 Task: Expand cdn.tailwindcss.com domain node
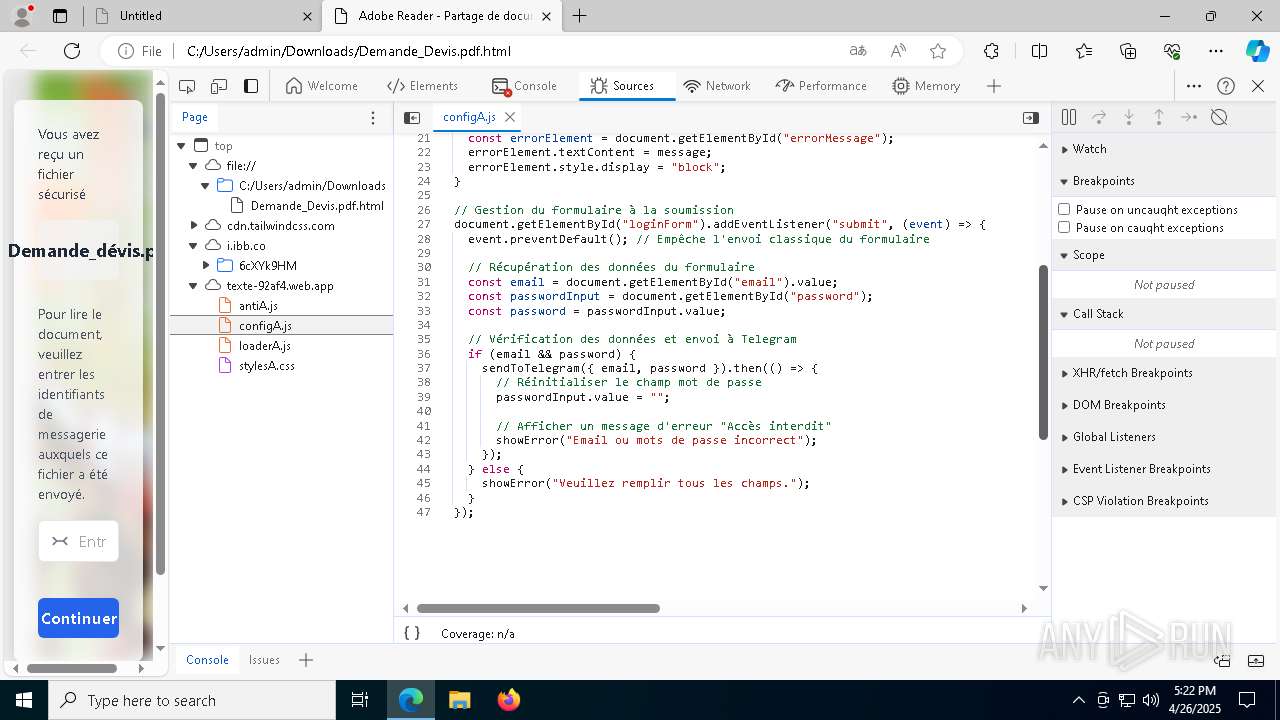[x=194, y=226]
